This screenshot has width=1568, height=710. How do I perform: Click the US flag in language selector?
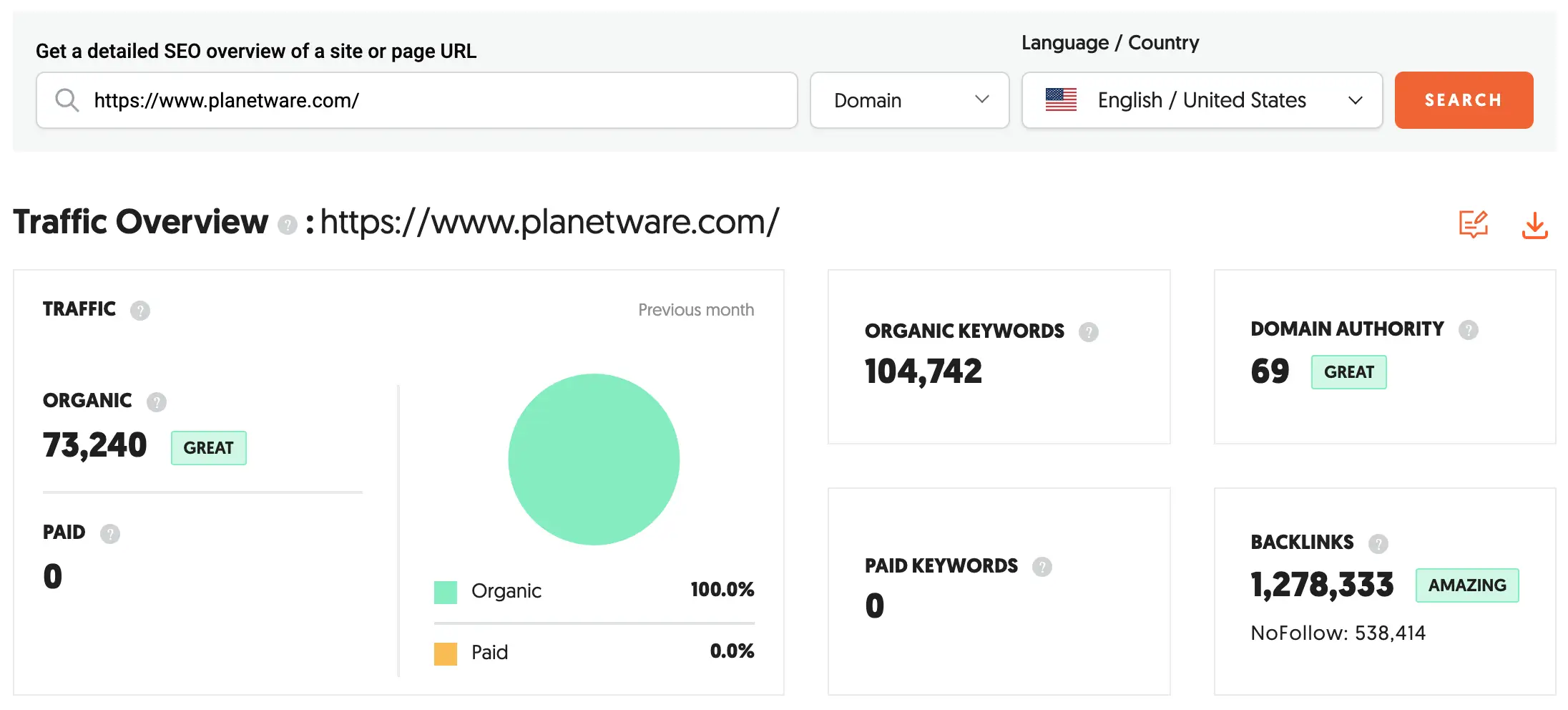(x=1061, y=100)
